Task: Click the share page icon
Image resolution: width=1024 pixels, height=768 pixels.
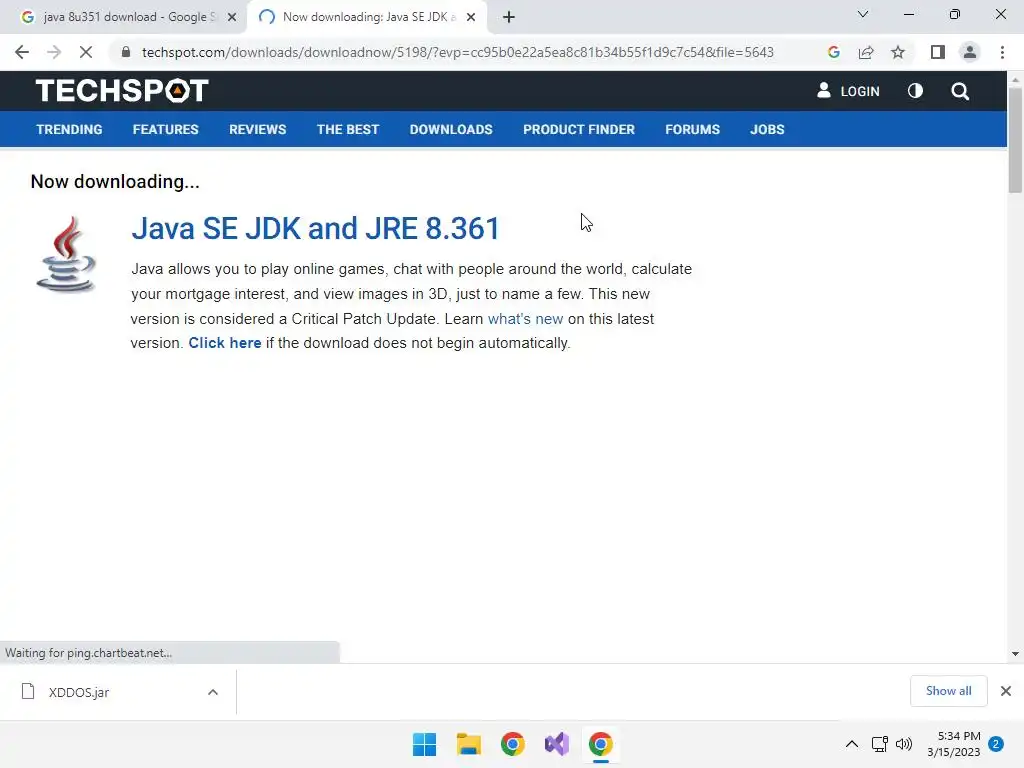Action: (x=866, y=52)
